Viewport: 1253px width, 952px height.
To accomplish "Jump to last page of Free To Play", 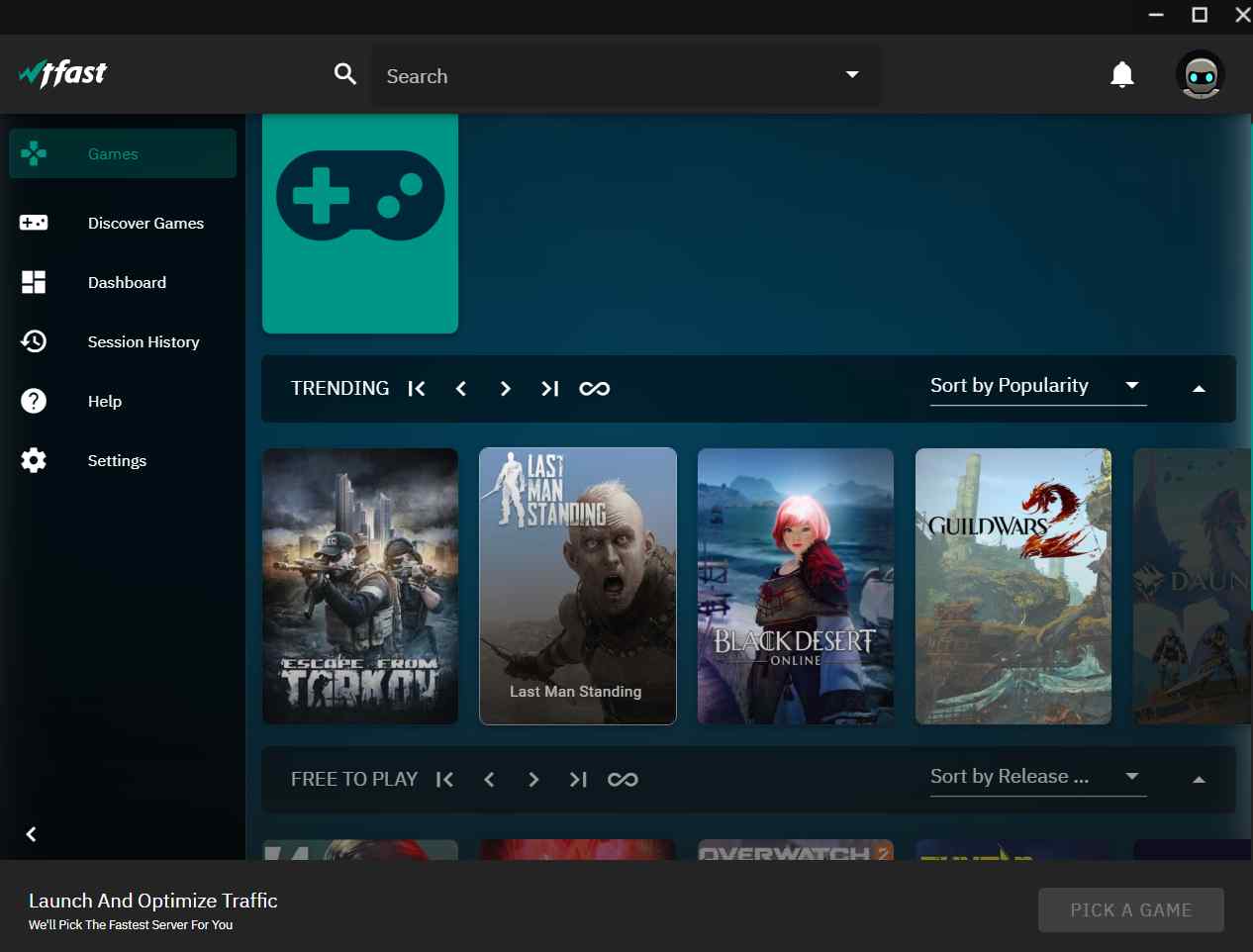I will point(578,780).
